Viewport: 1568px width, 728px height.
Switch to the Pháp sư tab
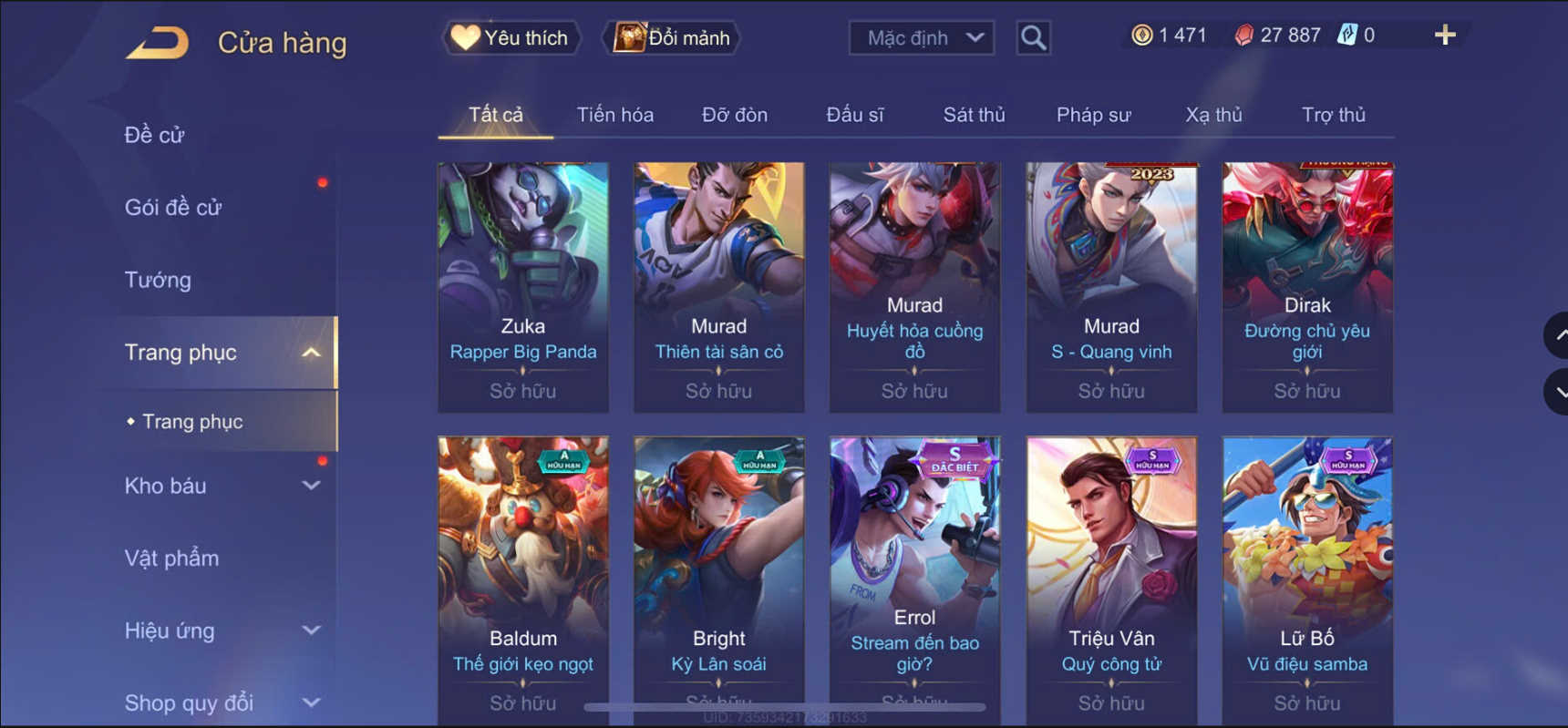tap(1093, 115)
